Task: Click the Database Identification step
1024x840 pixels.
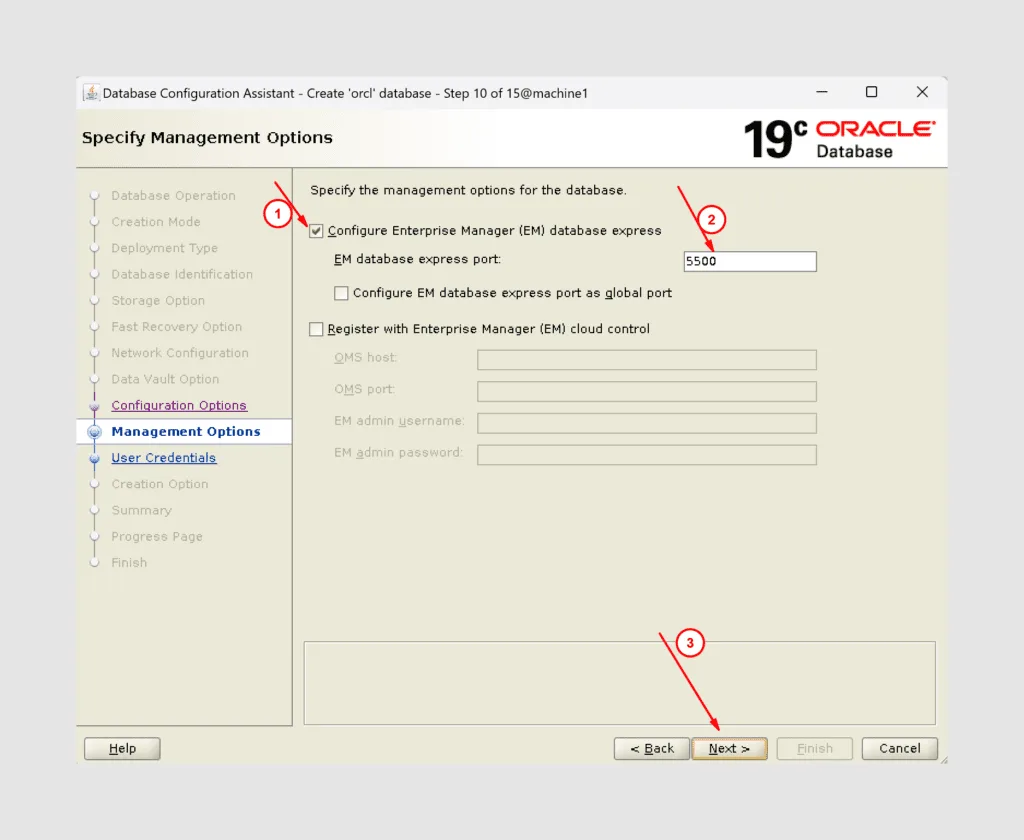Action: click(182, 274)
